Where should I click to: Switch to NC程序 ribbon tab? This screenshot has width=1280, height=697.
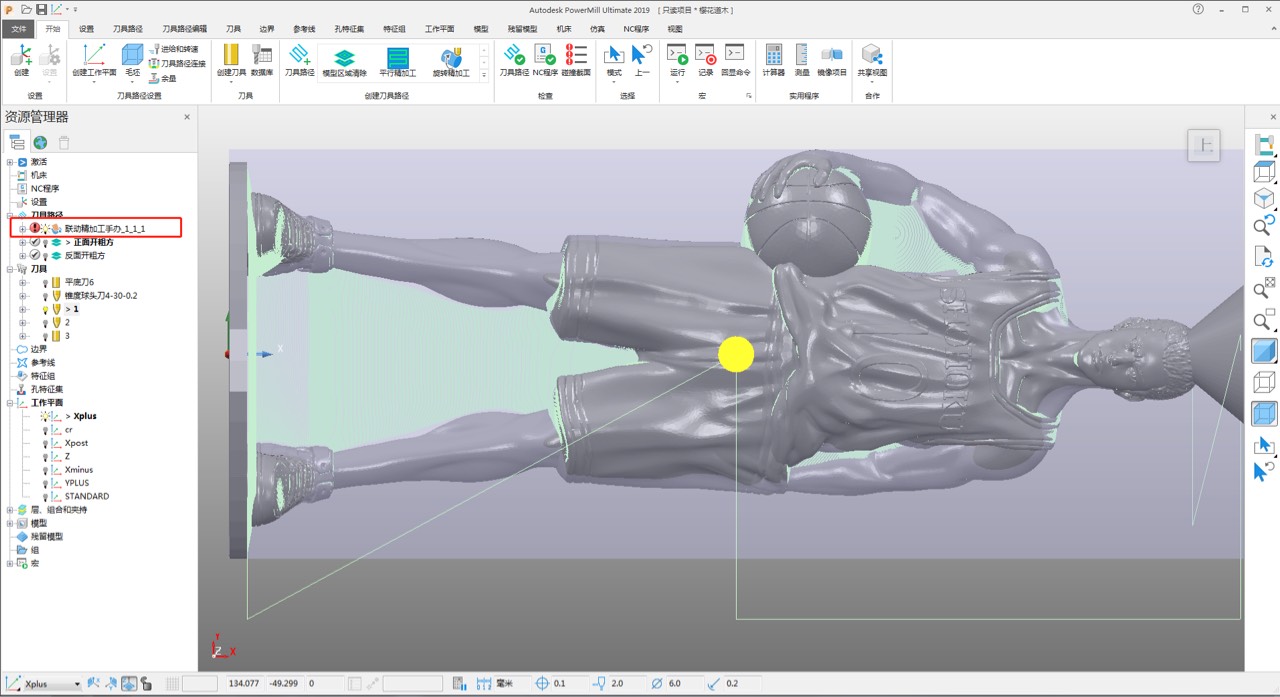(x=636, y=29)
